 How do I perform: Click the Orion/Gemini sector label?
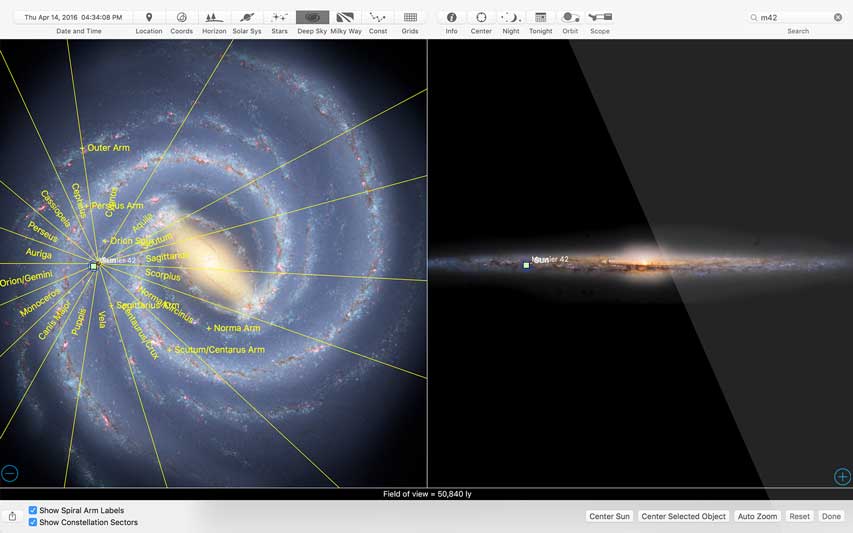point(26,278)
